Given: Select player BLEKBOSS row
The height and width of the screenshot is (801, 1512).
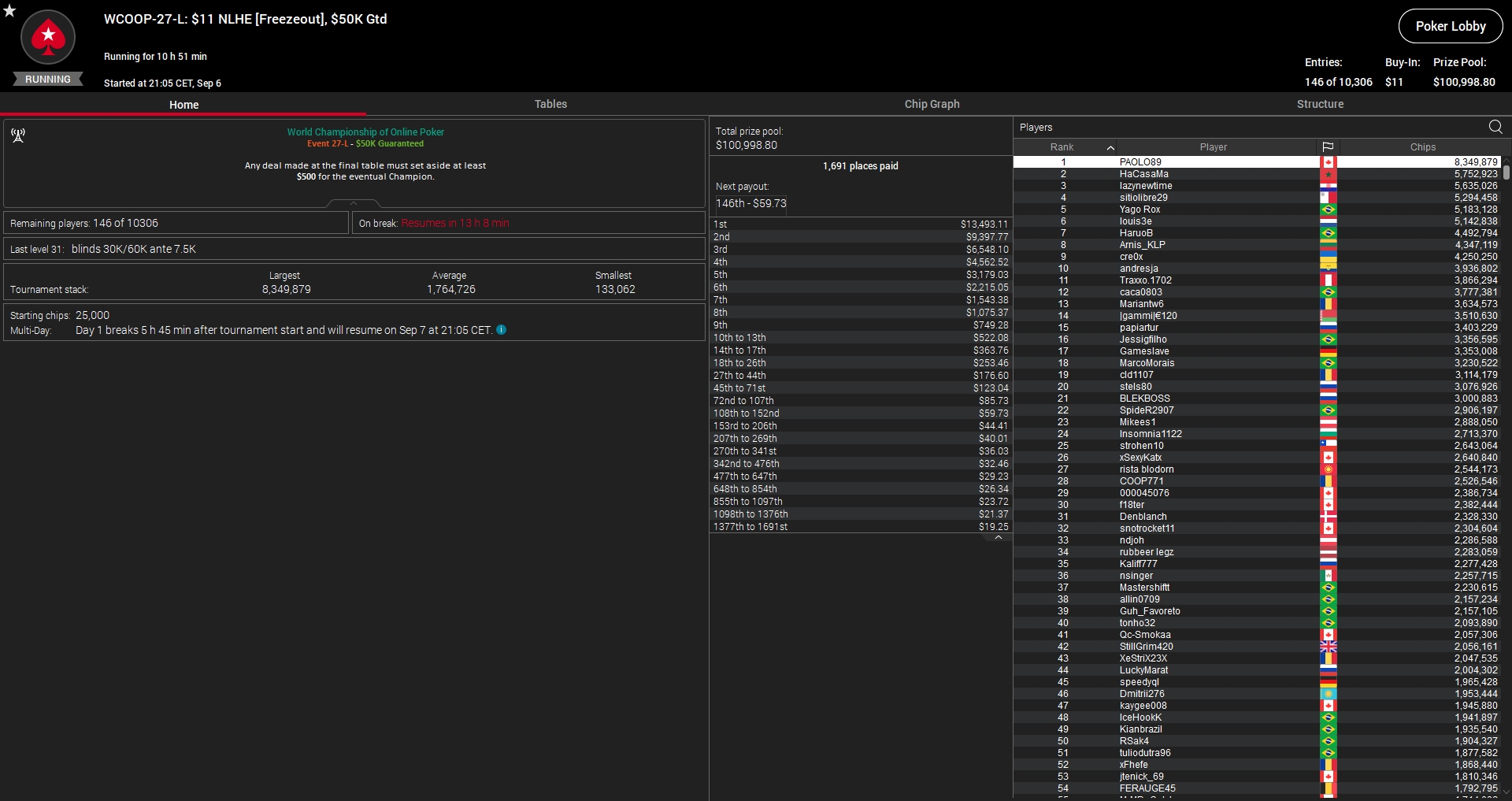Looking at the screenshot, I should 1257,399.
